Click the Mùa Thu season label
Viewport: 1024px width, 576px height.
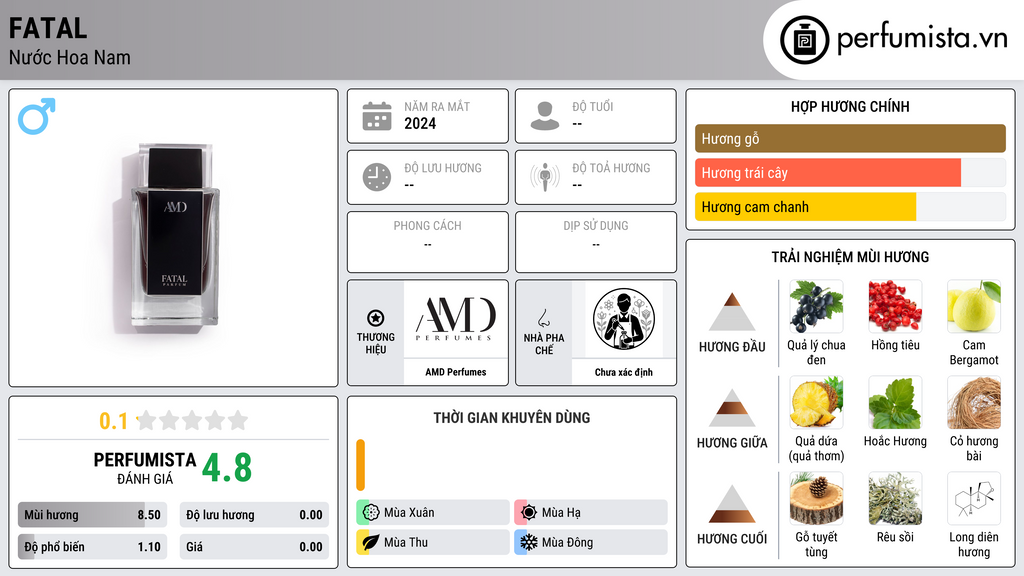point(406,542)
